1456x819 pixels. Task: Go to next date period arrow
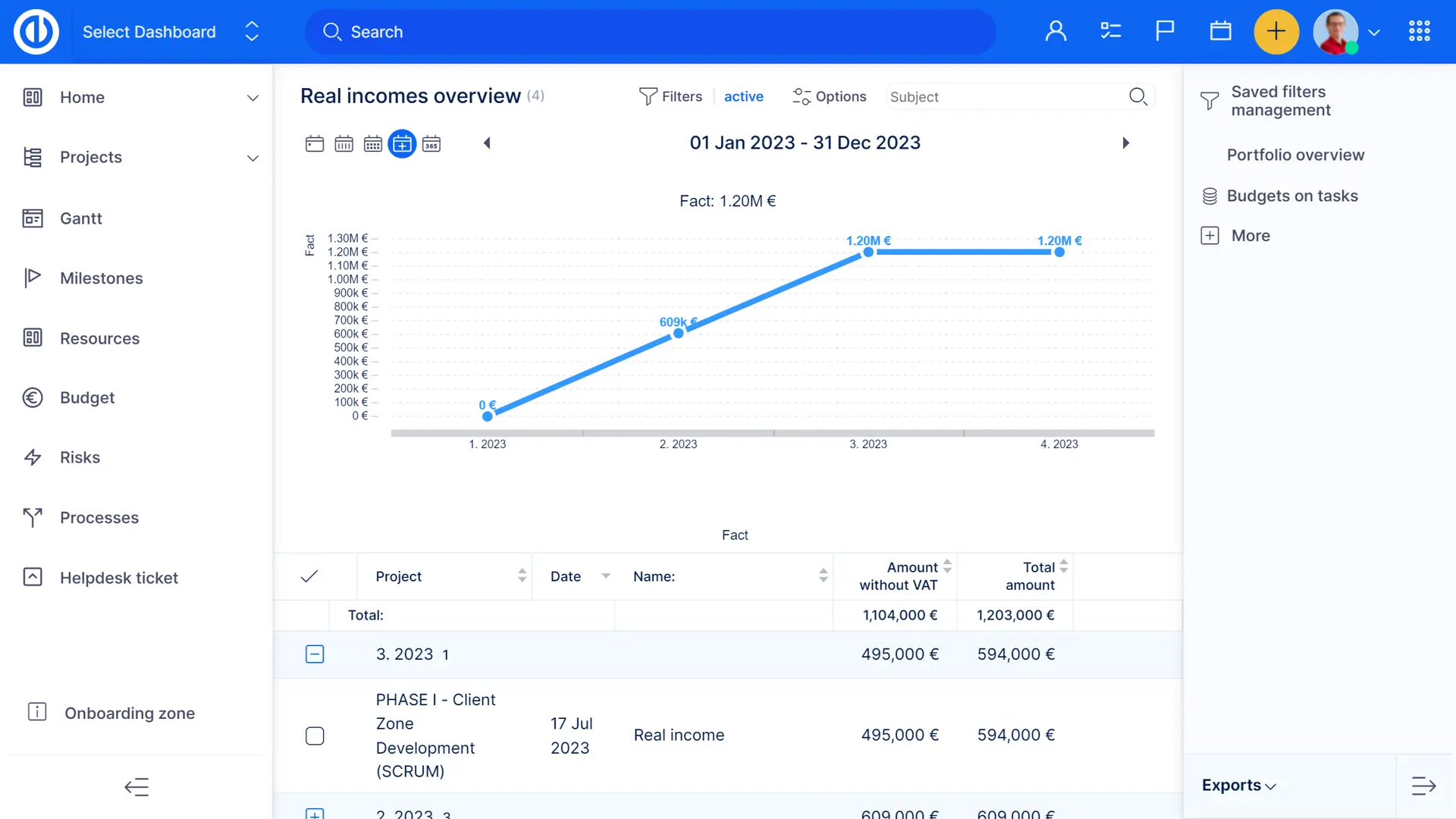(1125, 143)
